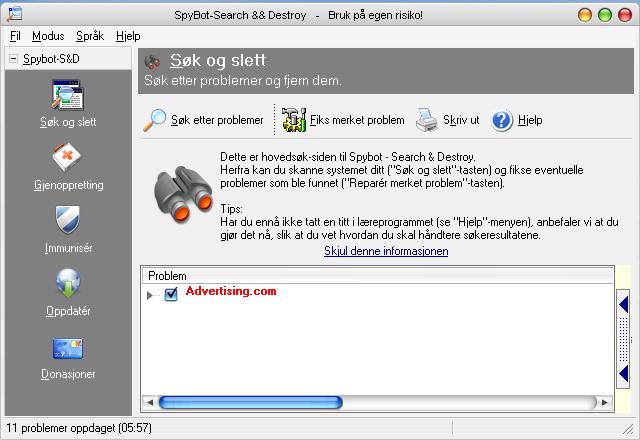Click the Hjelp toolbar button label
This screenshot has height=440, width=640.
click(530, 120)
